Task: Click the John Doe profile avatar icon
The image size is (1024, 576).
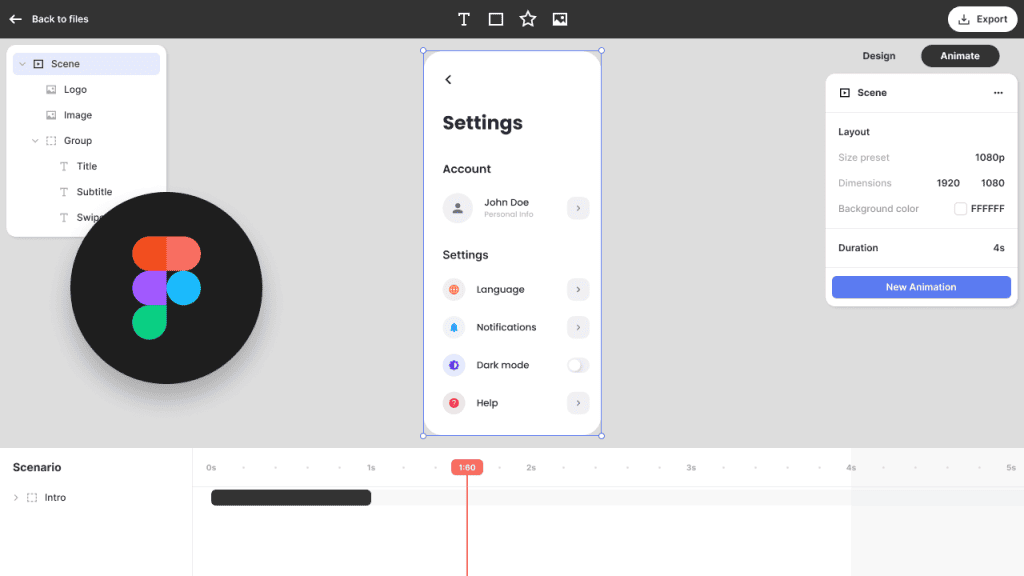Action: [457, 208]
